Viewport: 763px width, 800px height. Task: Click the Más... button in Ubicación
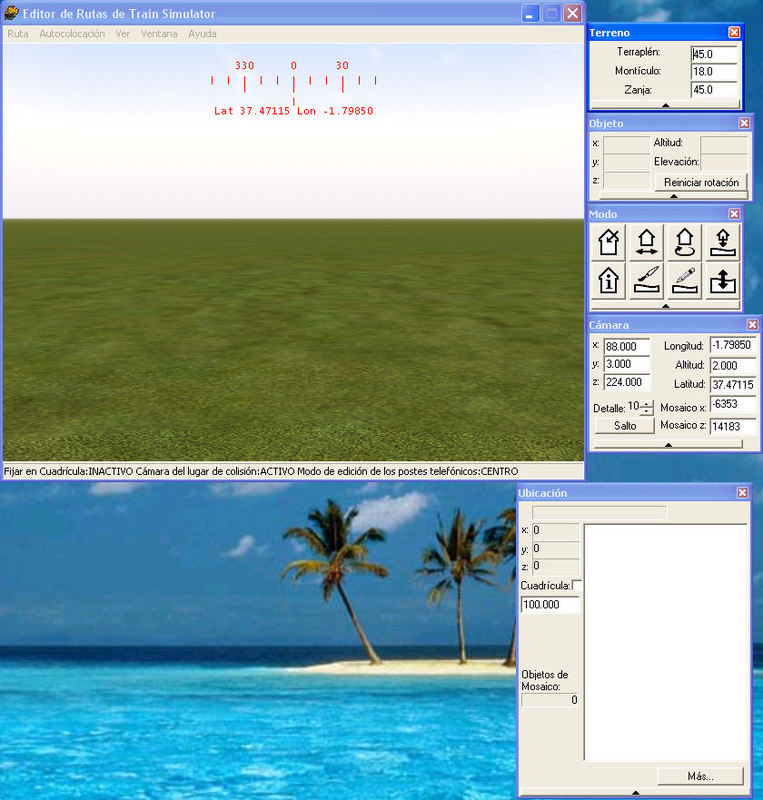pyautogui.click(x=700, y=776)
